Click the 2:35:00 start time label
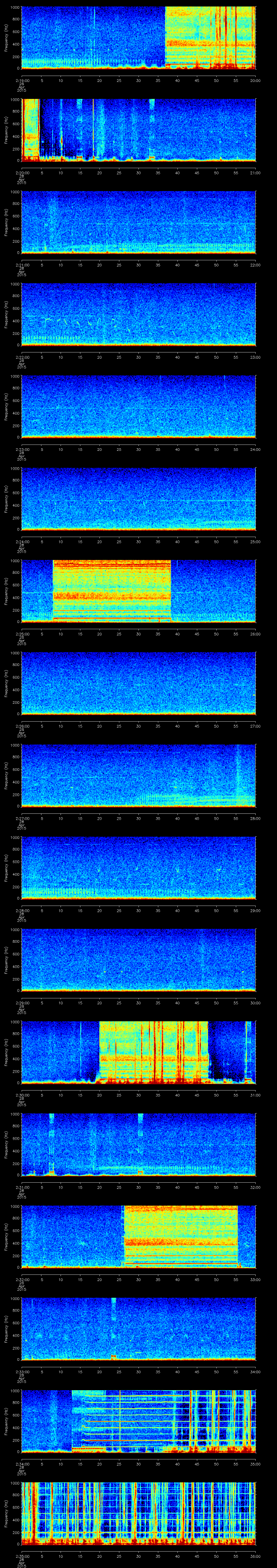Viewport: 277px width, 1568px height. pos(22,1556)
